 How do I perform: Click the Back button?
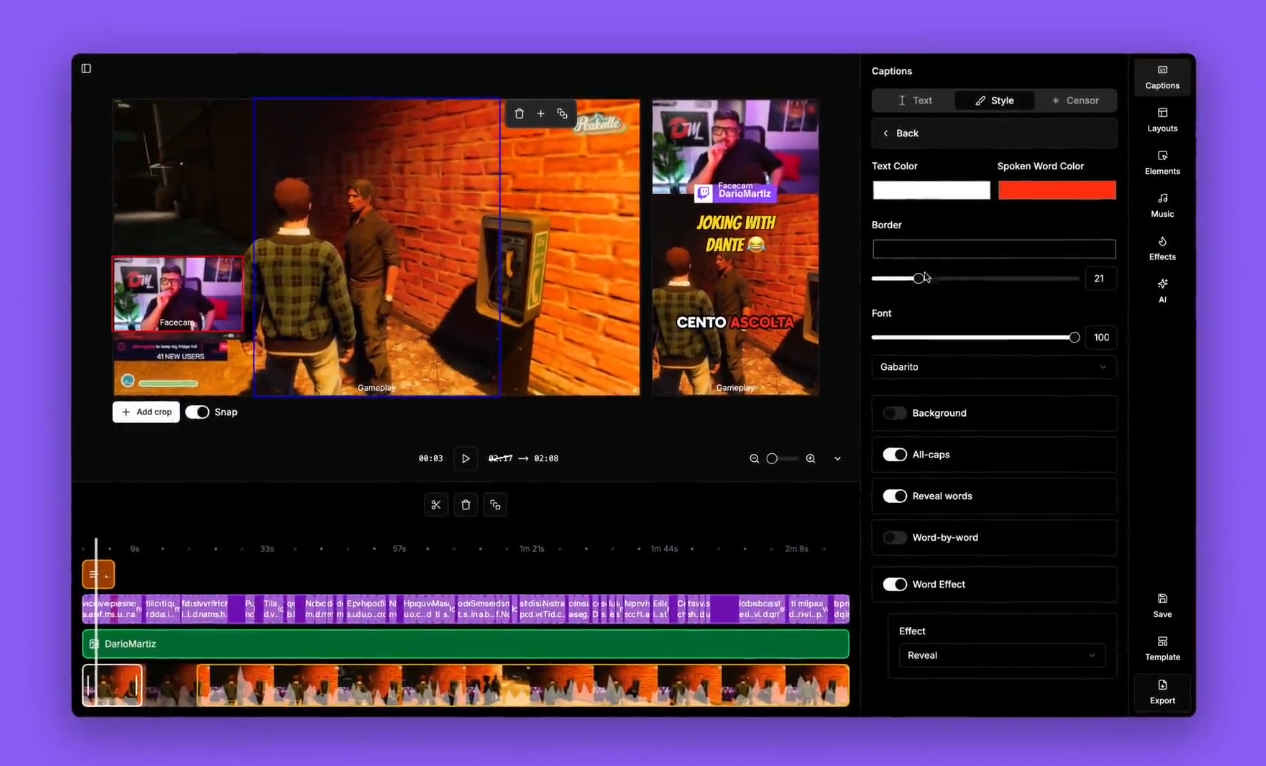pos(900,133)
